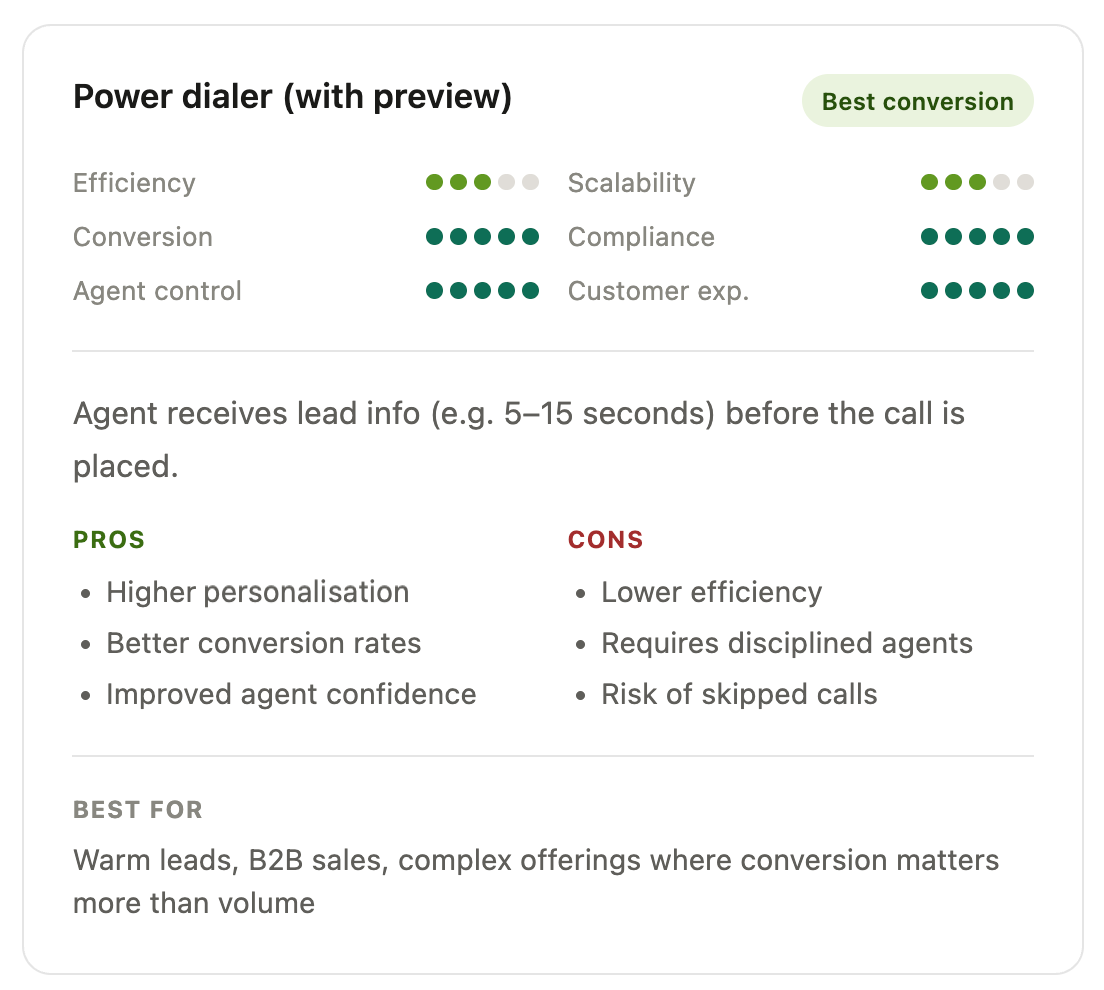Select the Customer exp. rating dots
This screenshot has width=1104, height=990.
(x=977, y=290)
